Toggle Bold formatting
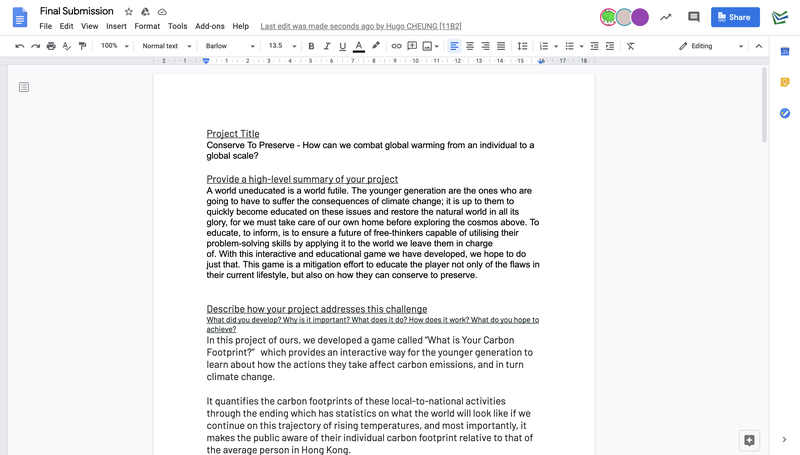This screenshot has height=455, width=800. [x=311, y=46]
